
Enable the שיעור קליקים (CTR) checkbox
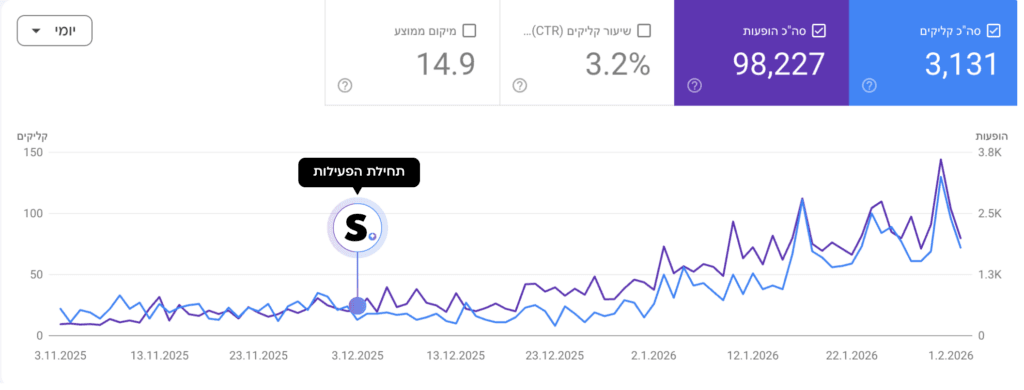pos(644,31)
